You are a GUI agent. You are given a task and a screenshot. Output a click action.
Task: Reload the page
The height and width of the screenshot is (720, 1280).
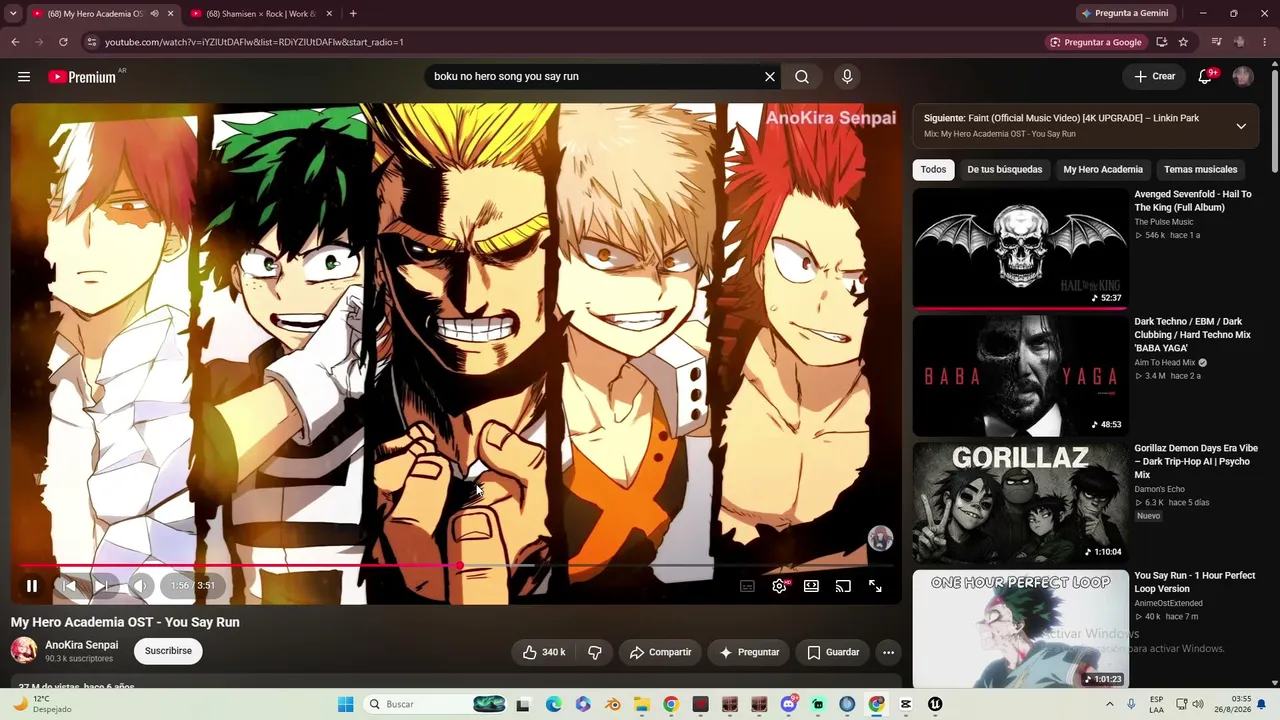pyautogui.click(x=63, y=42)
